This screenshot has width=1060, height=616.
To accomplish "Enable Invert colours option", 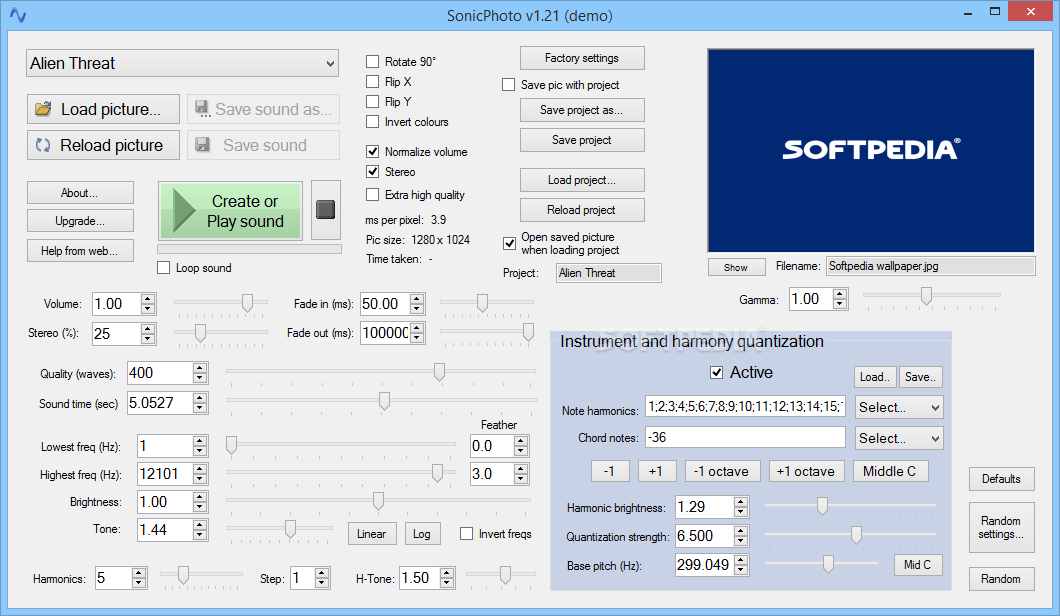I will click(x=372, y=122).
